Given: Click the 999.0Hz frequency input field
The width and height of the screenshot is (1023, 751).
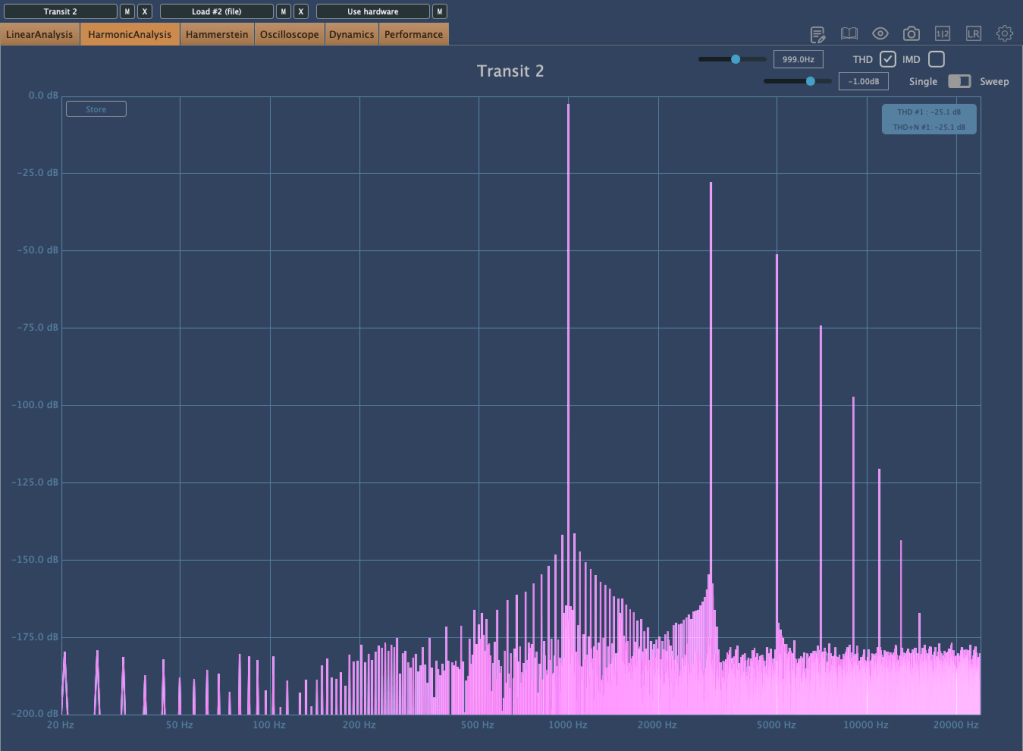Looking at the screenshot, I should [x=798, y=60].
